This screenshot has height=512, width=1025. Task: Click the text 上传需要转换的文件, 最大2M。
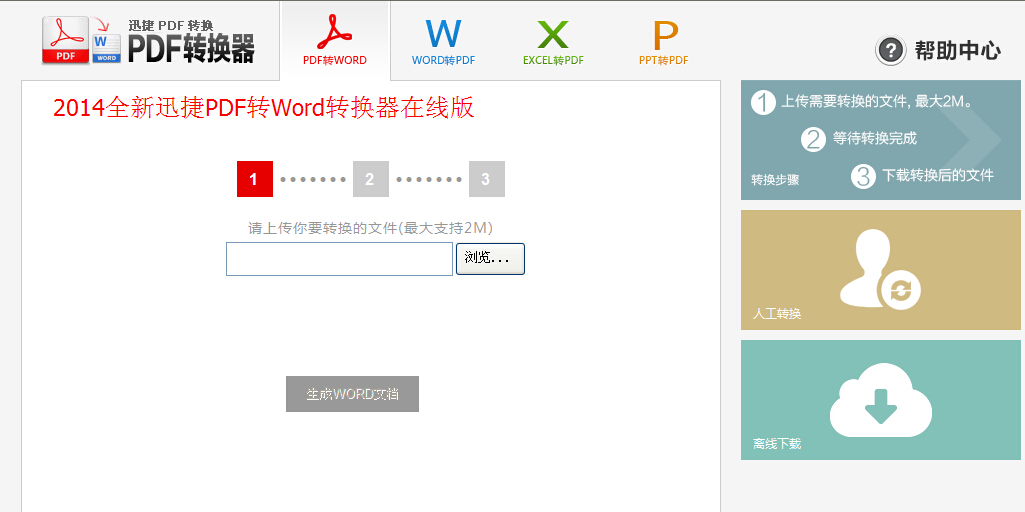pos(878,102)
